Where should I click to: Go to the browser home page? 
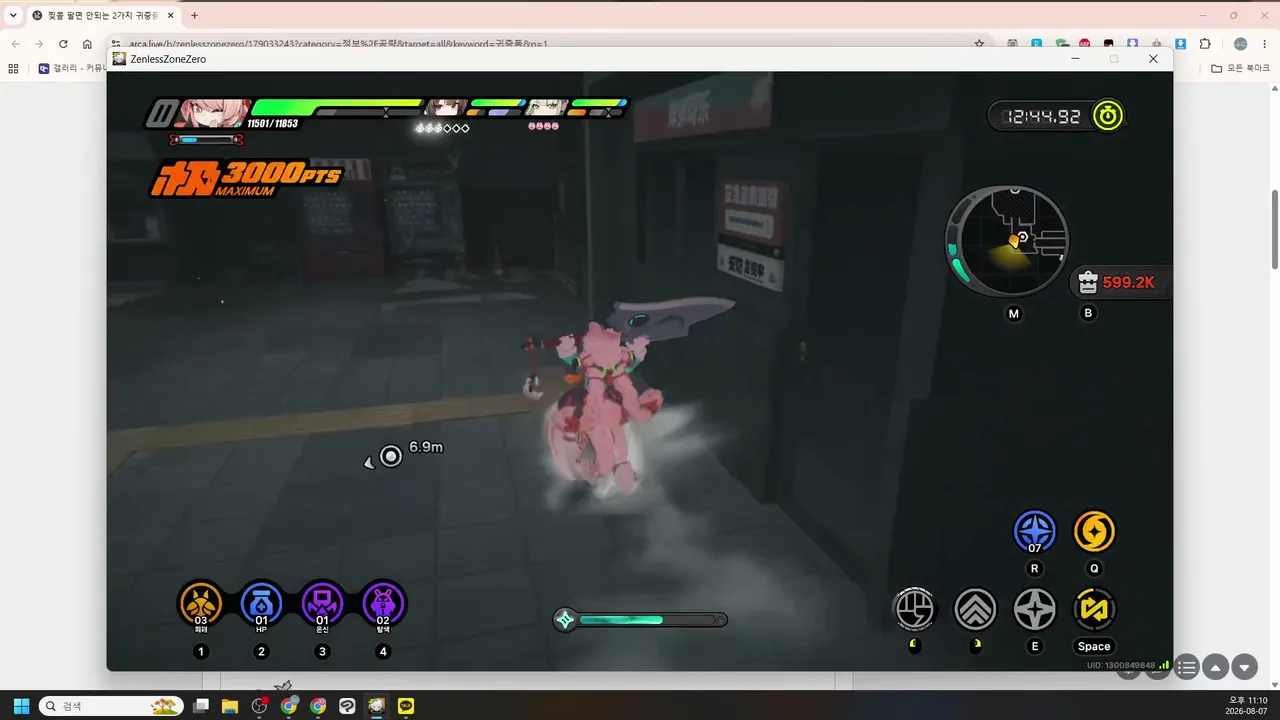[x=87, y=44]
